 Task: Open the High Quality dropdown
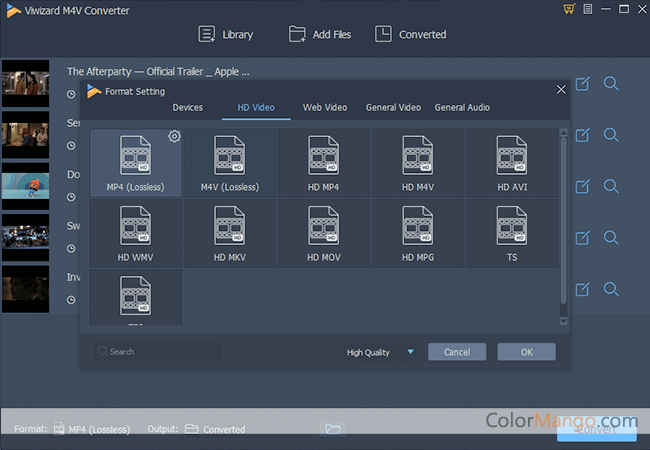(x=380, y=352)
